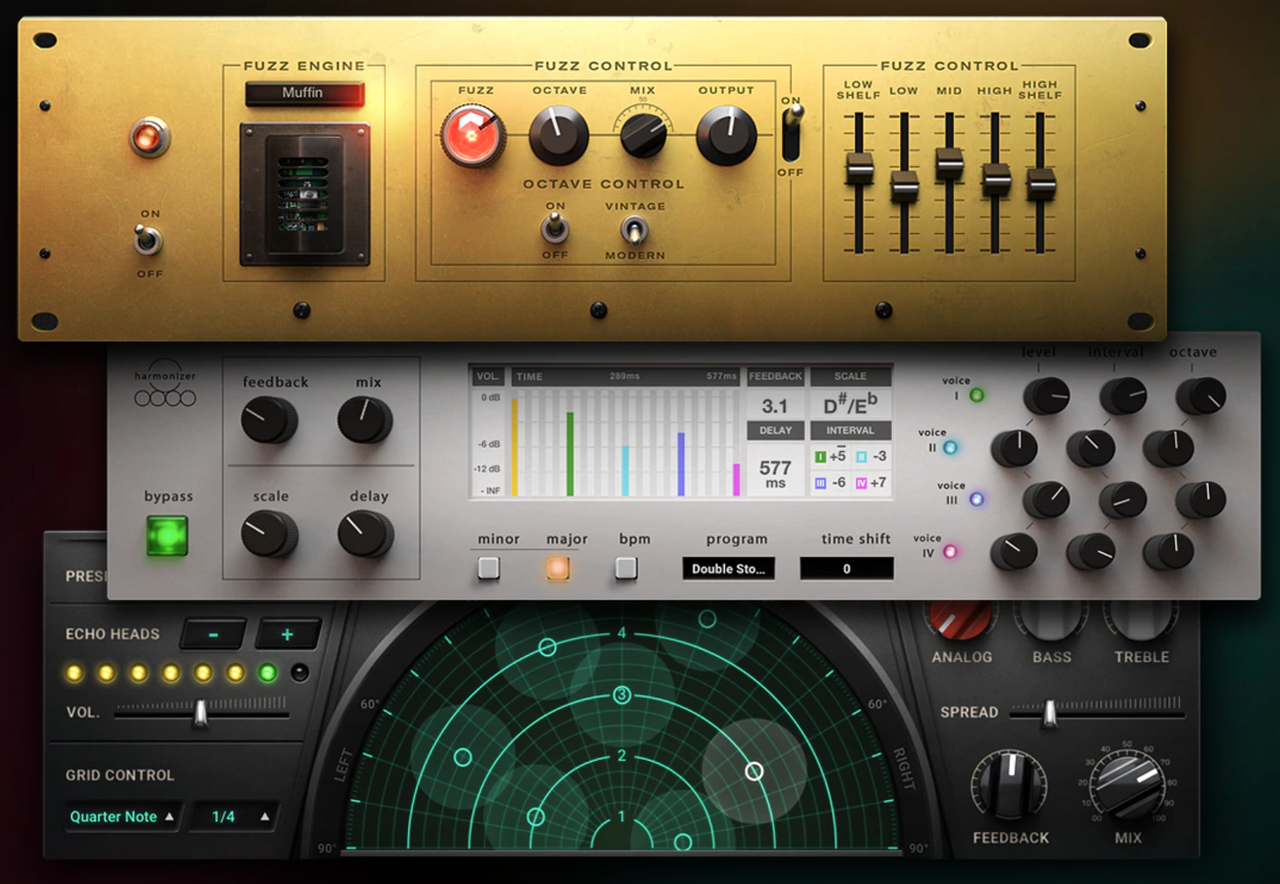Click voice III interval knob
This screenshot has height=884, width=1280.
click(1123, 499)
